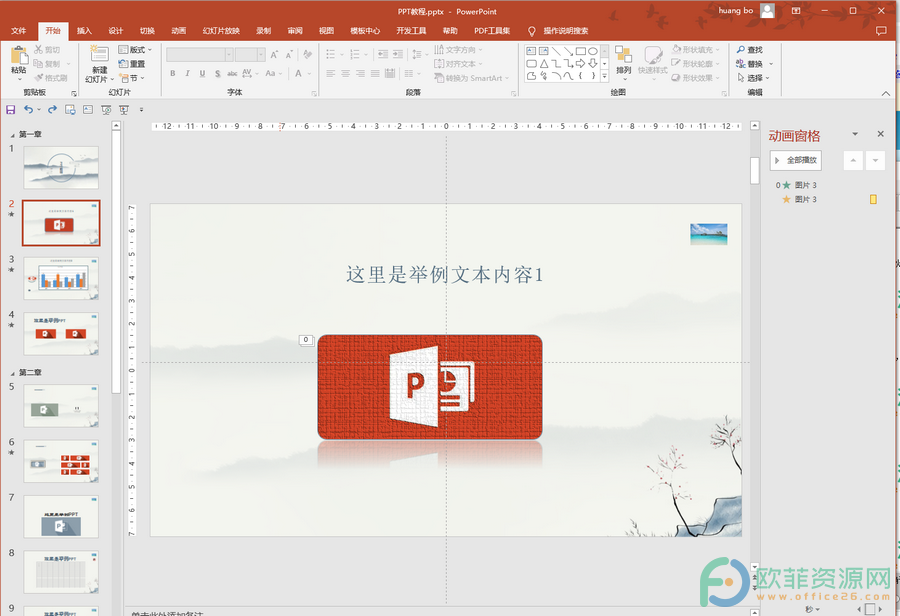Toggle underline formatting
This screenshot has height=616, width=900.
coord(203,73)
